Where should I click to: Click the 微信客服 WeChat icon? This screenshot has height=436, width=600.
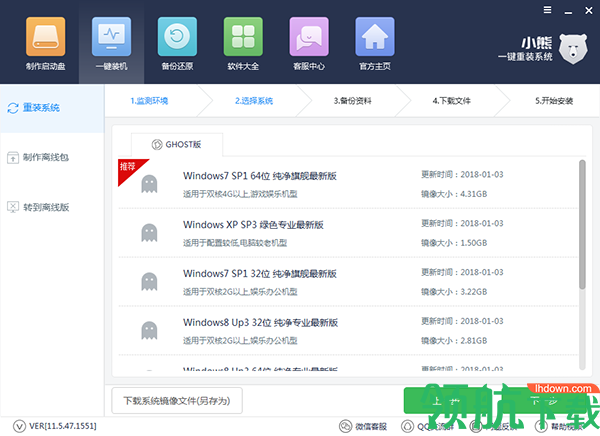(x=345, y=426)
